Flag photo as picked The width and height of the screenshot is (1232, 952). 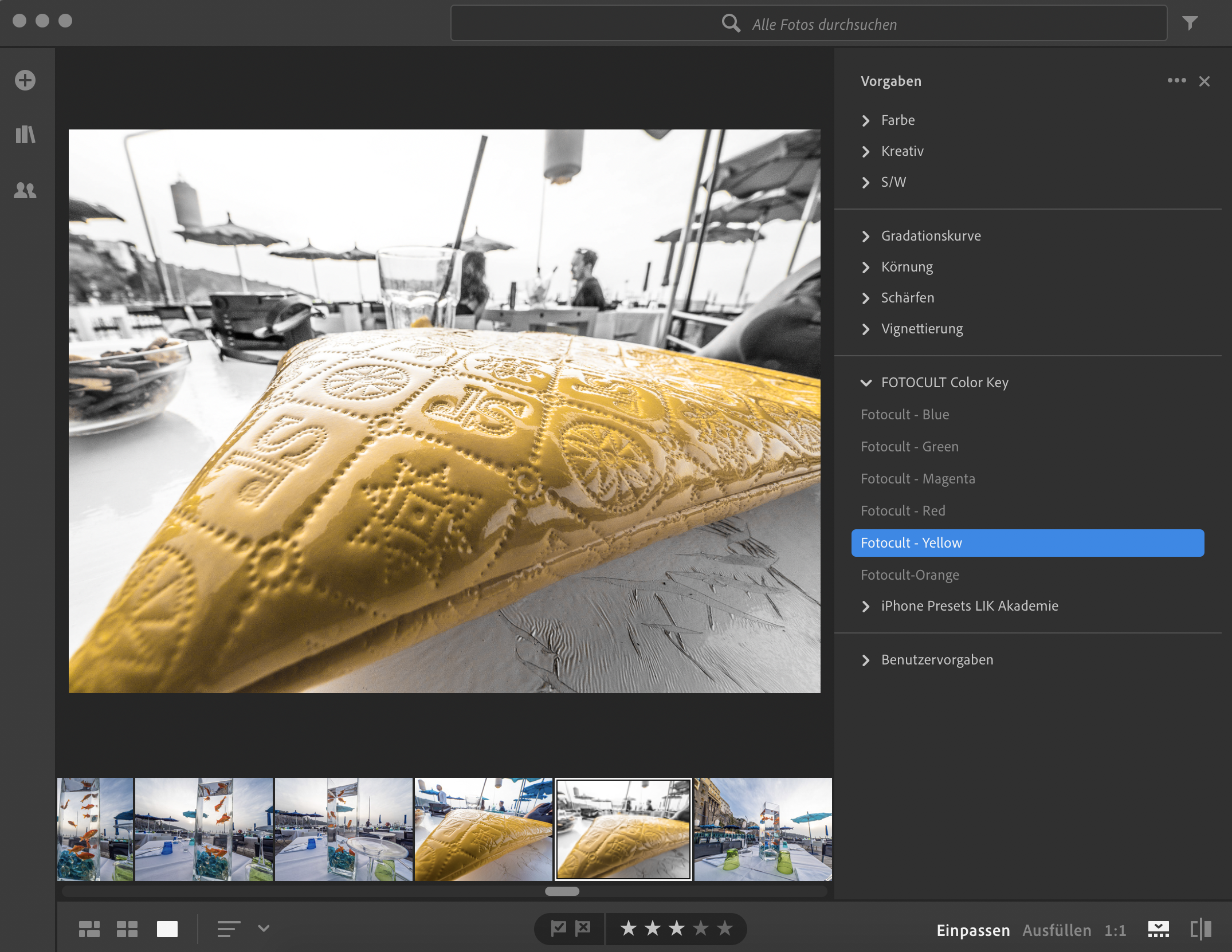(x=559, y=928)
